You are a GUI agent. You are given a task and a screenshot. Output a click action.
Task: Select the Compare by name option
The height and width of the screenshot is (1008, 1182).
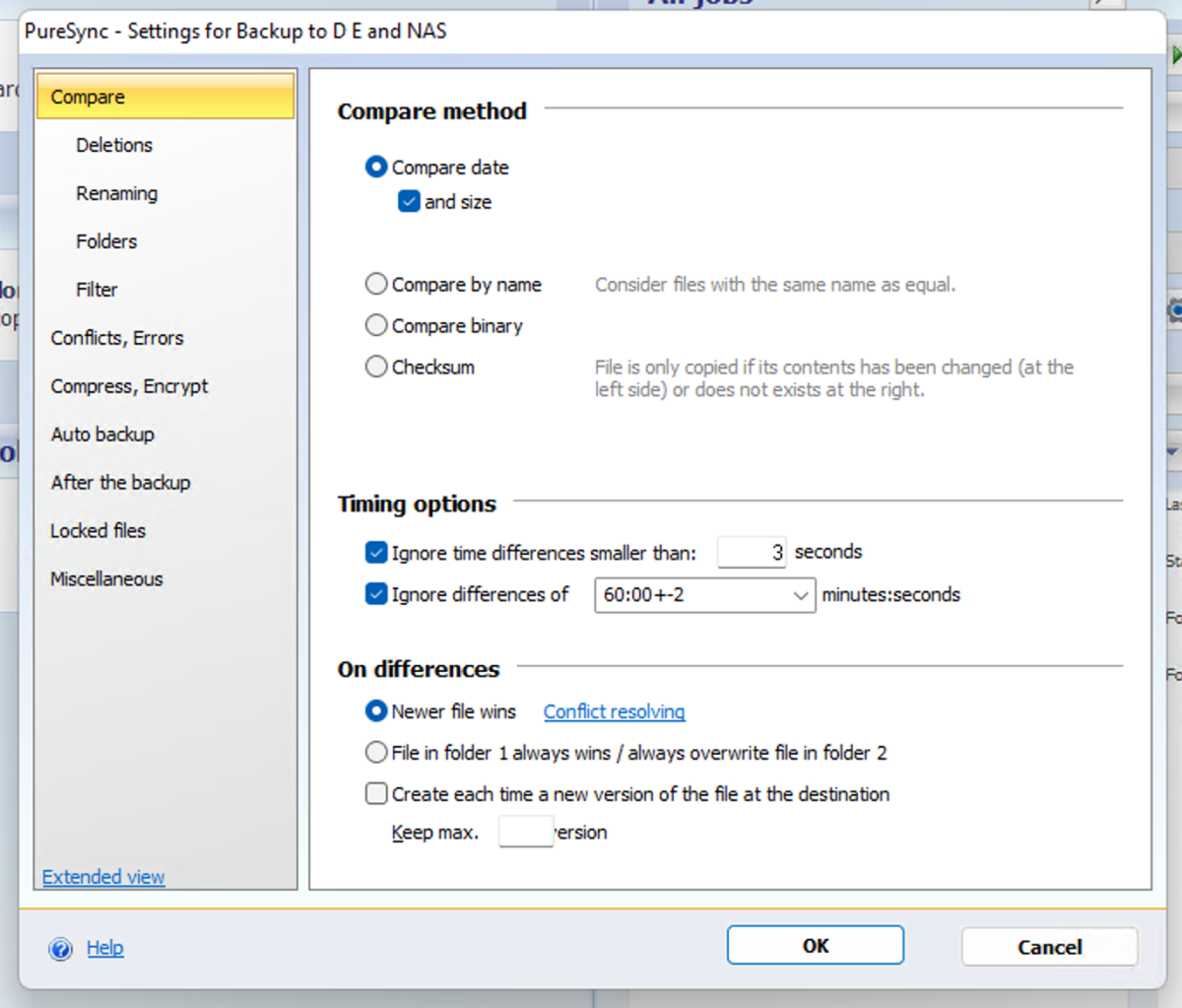pyautogui.click(x=375, y=285)
